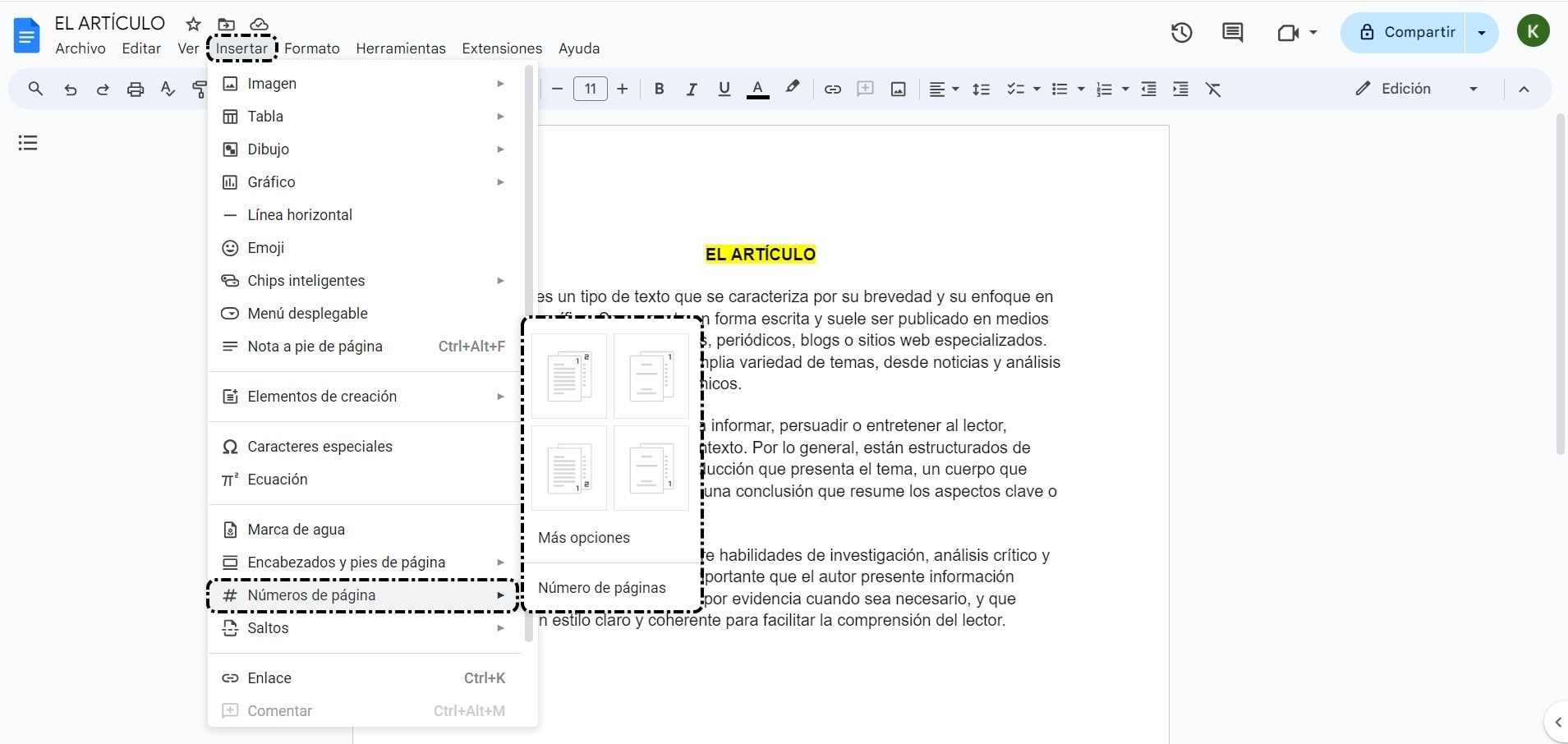Pick top-right numbering skipping first page
The image size is (1568, 744).
pyautogui.click(x=651, y=376)
